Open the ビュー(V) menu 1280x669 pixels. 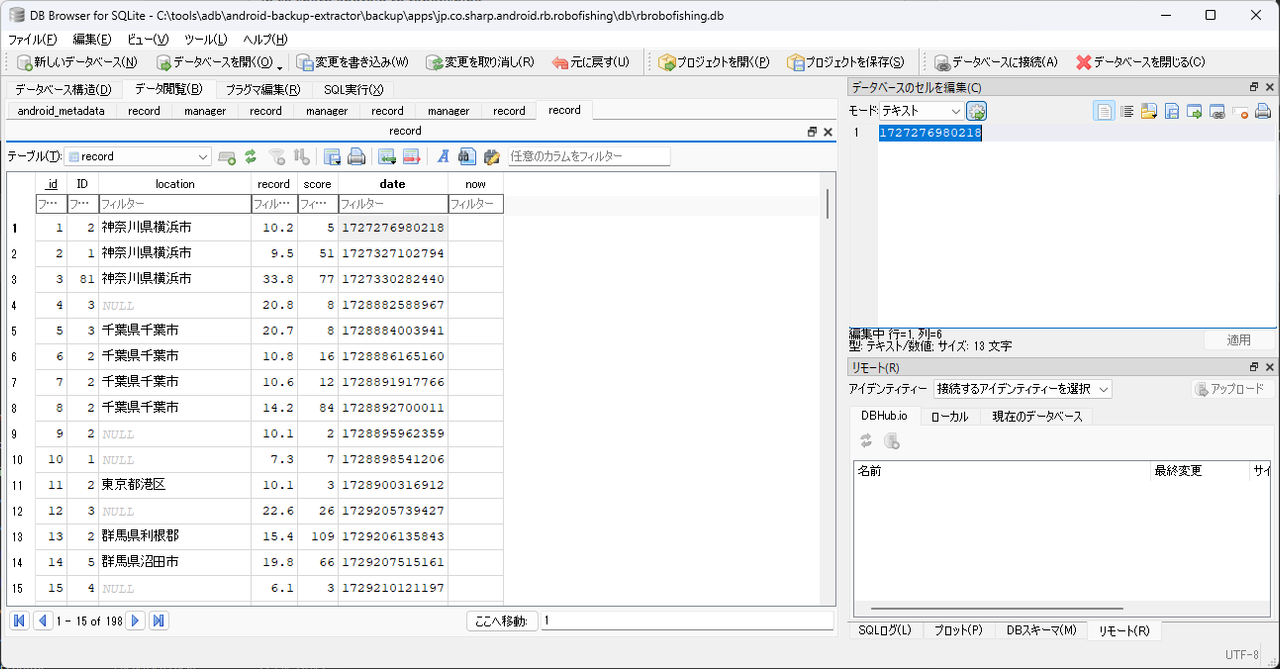[148, 39]
